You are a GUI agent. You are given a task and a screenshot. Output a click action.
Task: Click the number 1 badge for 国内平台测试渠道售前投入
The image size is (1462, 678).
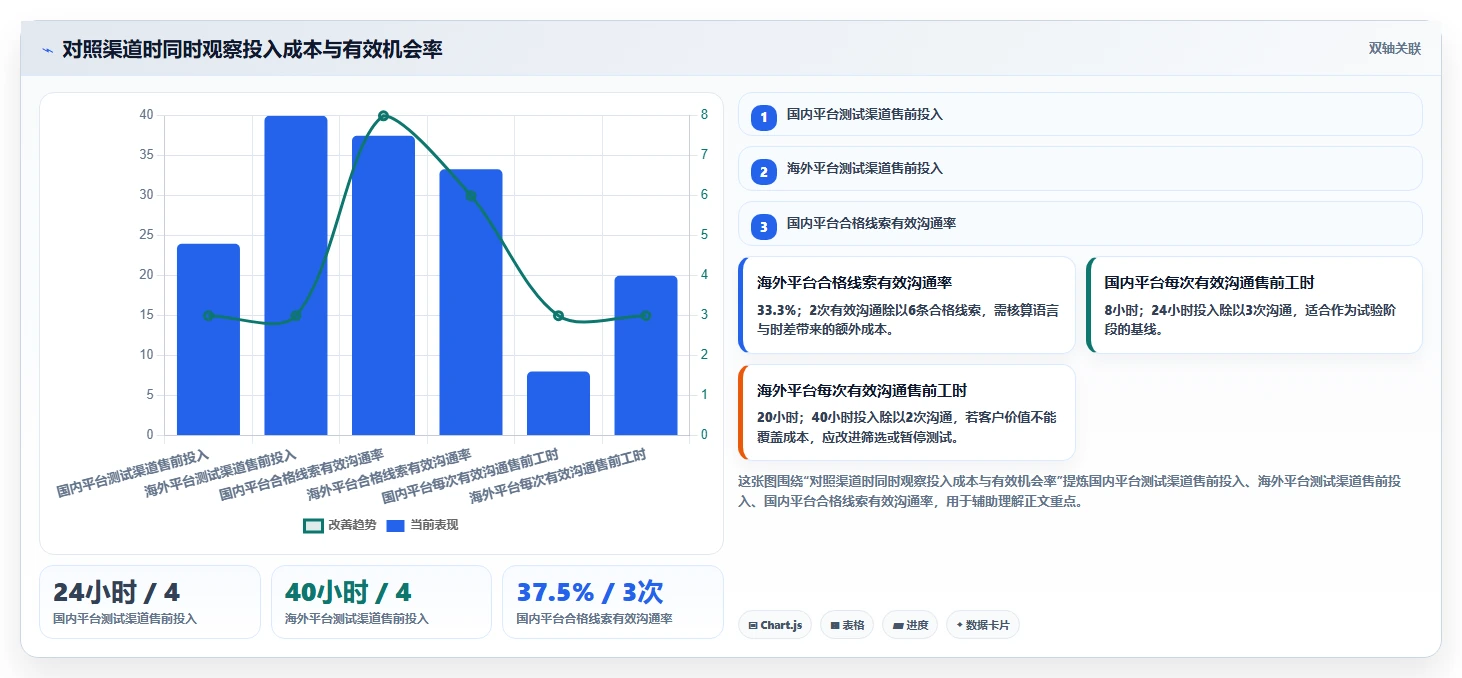(x=764, y=118)
